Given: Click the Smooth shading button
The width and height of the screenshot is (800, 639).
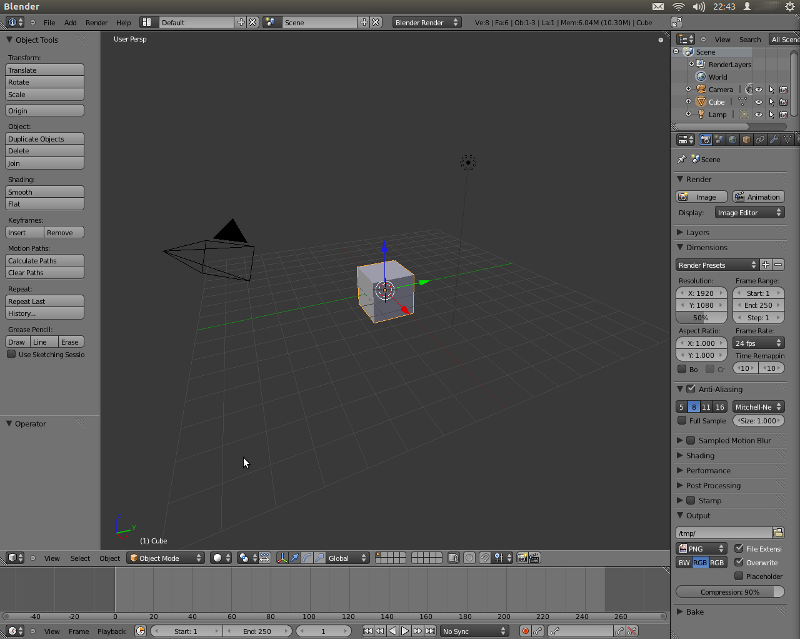Looking at the screenshot, I should pyautogui.click(x=45, y=192).
